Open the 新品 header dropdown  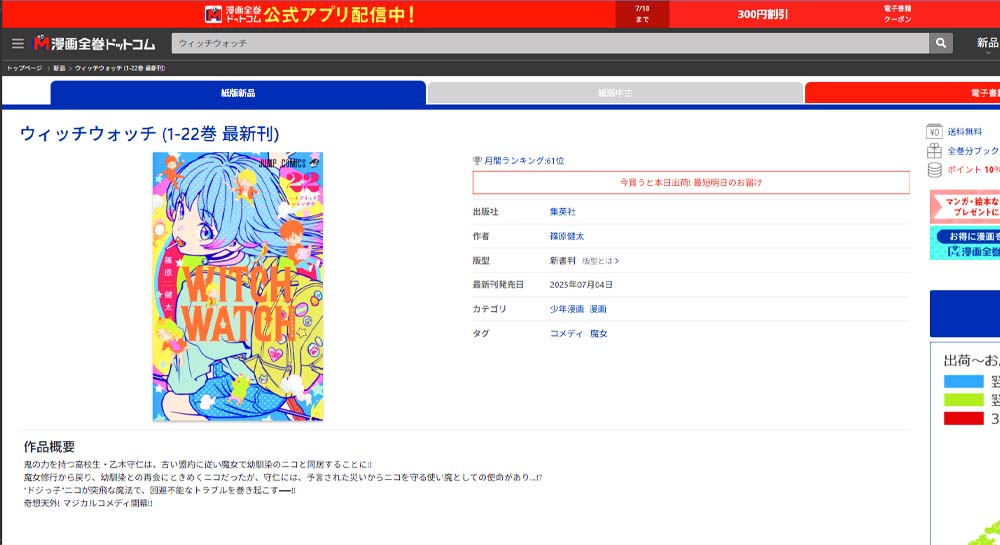987,44
